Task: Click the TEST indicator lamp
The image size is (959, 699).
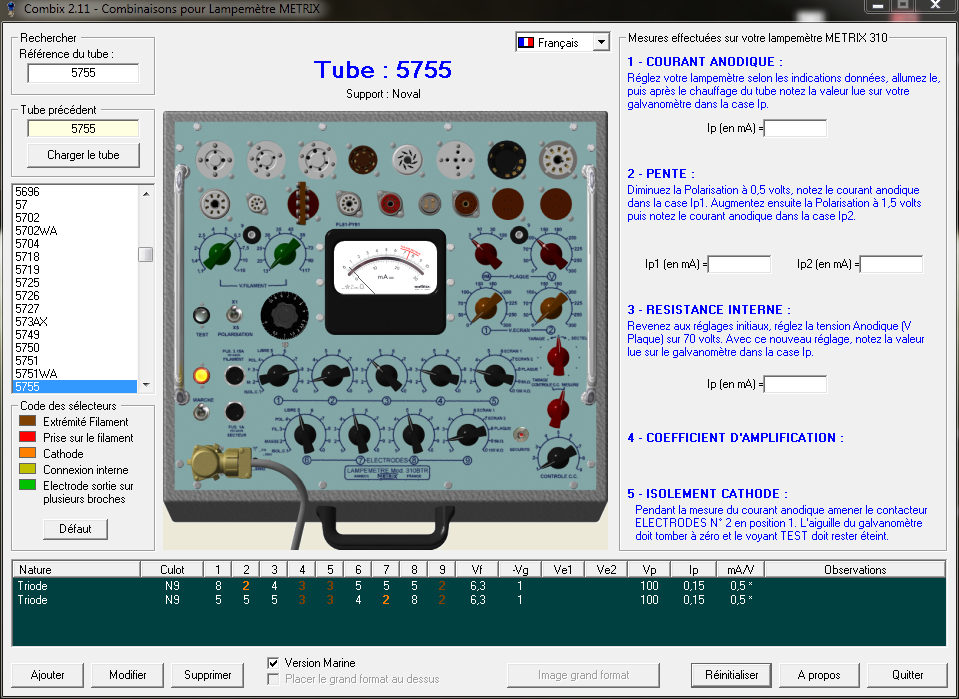Action: (201, 316)
